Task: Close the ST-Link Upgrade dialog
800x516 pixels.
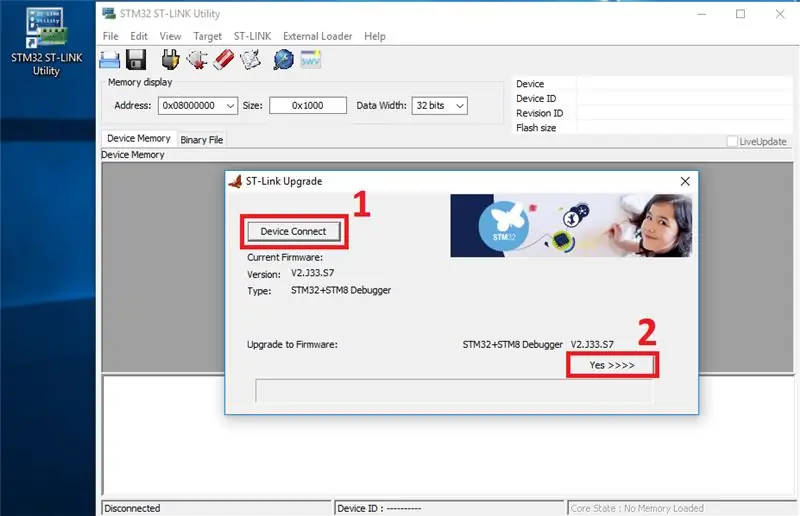Action: point(685,181)
